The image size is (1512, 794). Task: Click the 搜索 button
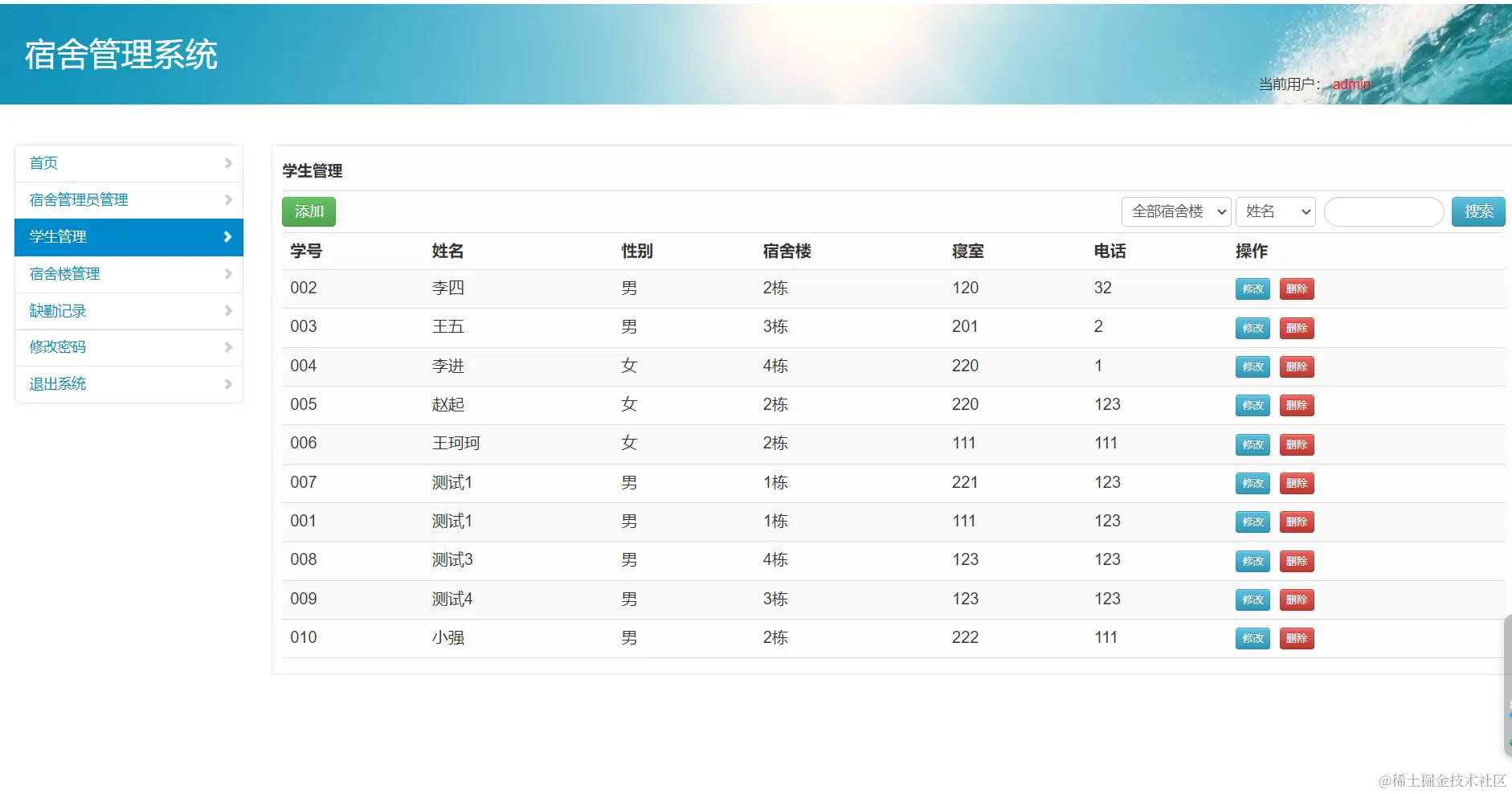point(1478,211)
